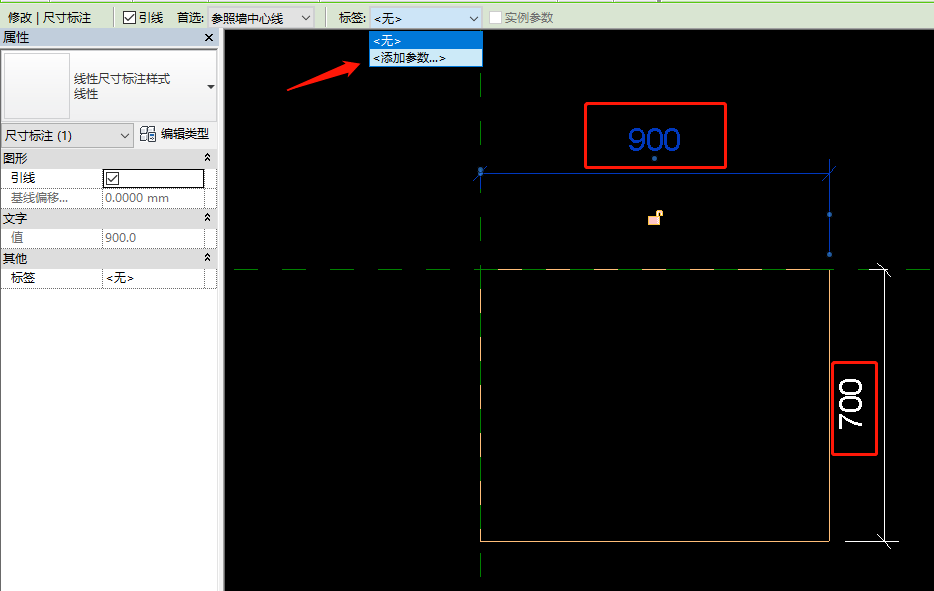Open the 编辑类型 edit type dialog
Screen dimensions: 934x591
(175, 134)
